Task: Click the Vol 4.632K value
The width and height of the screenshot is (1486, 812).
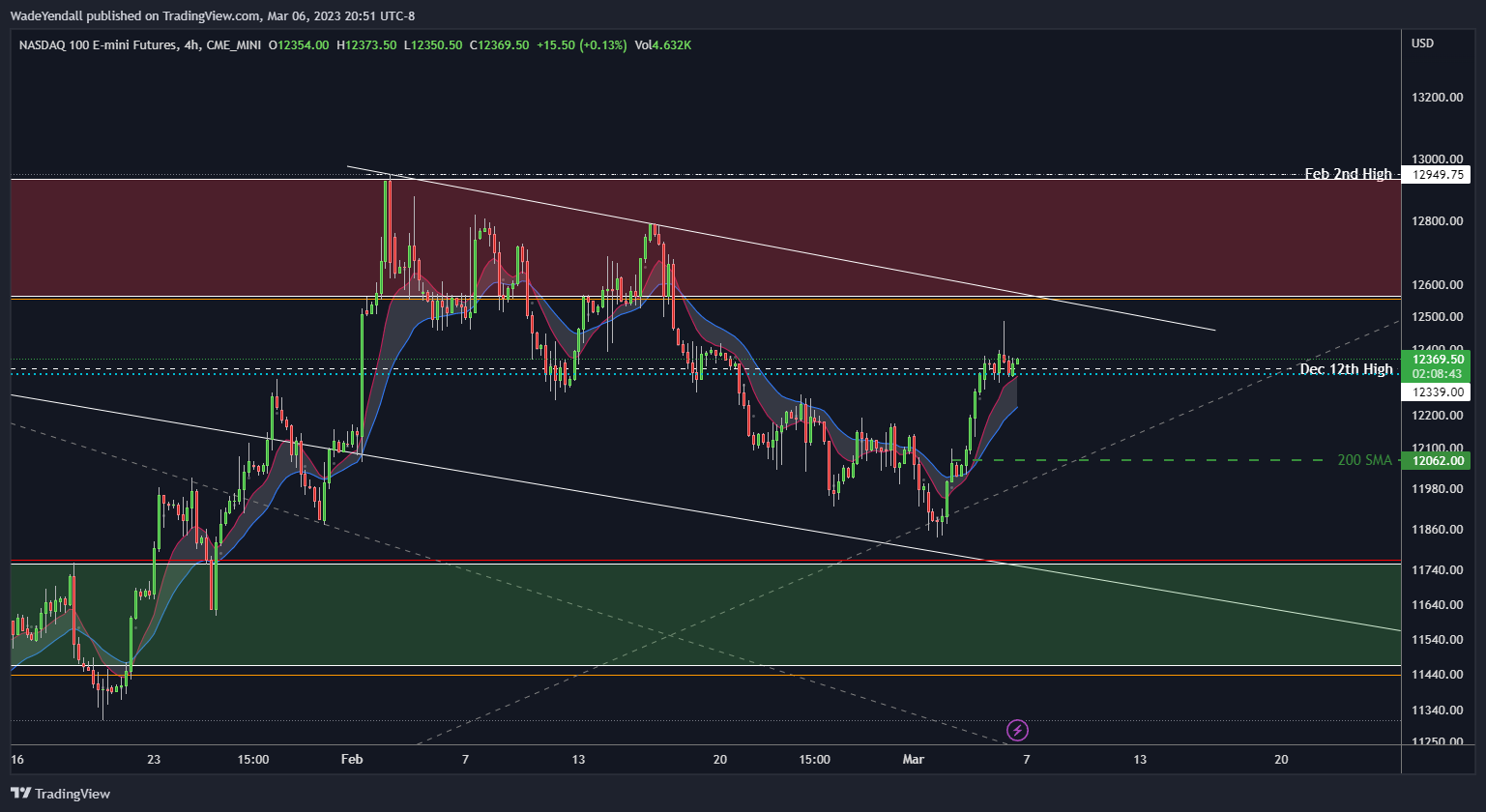Action: click(663, 45)
